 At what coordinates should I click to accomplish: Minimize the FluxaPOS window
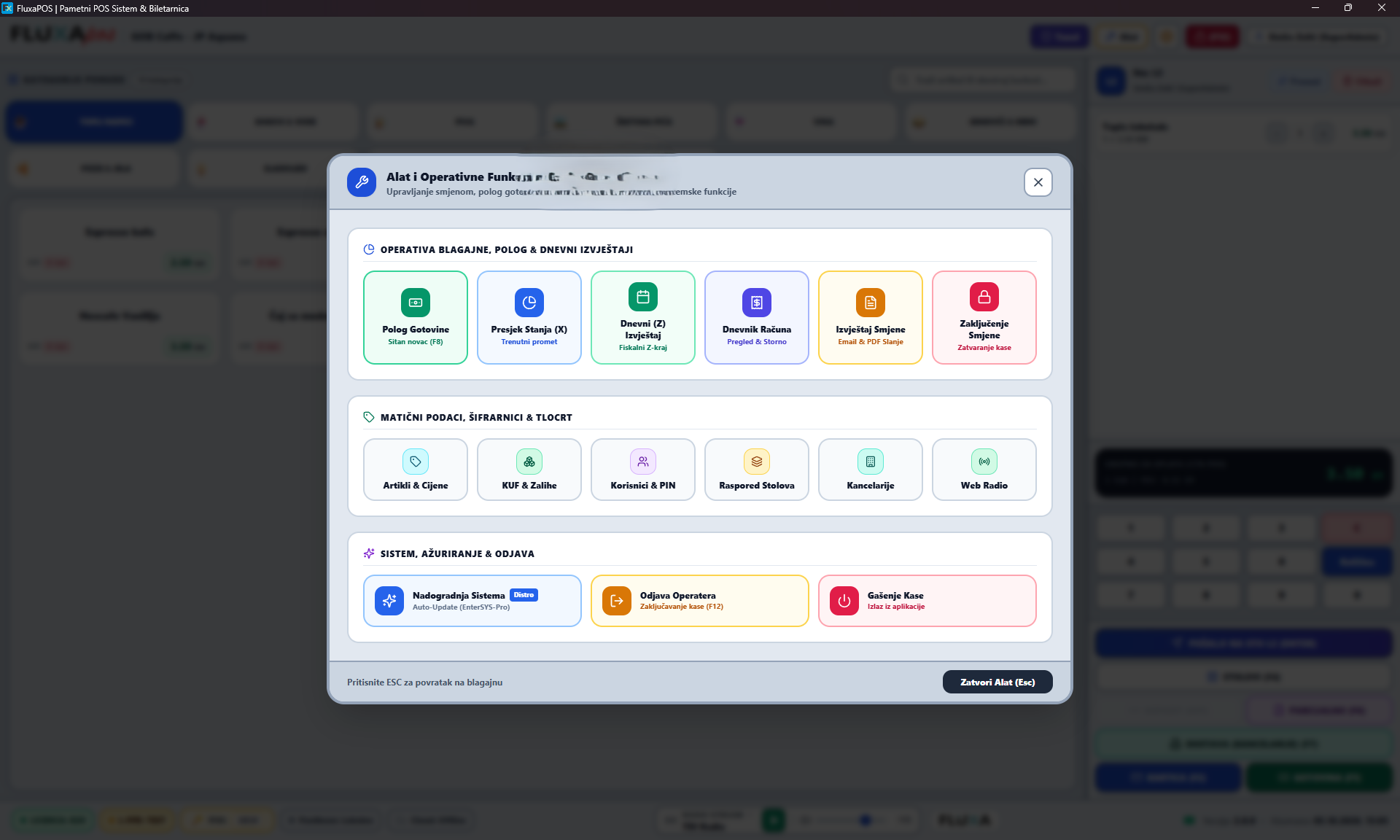tap(1315, 8)
